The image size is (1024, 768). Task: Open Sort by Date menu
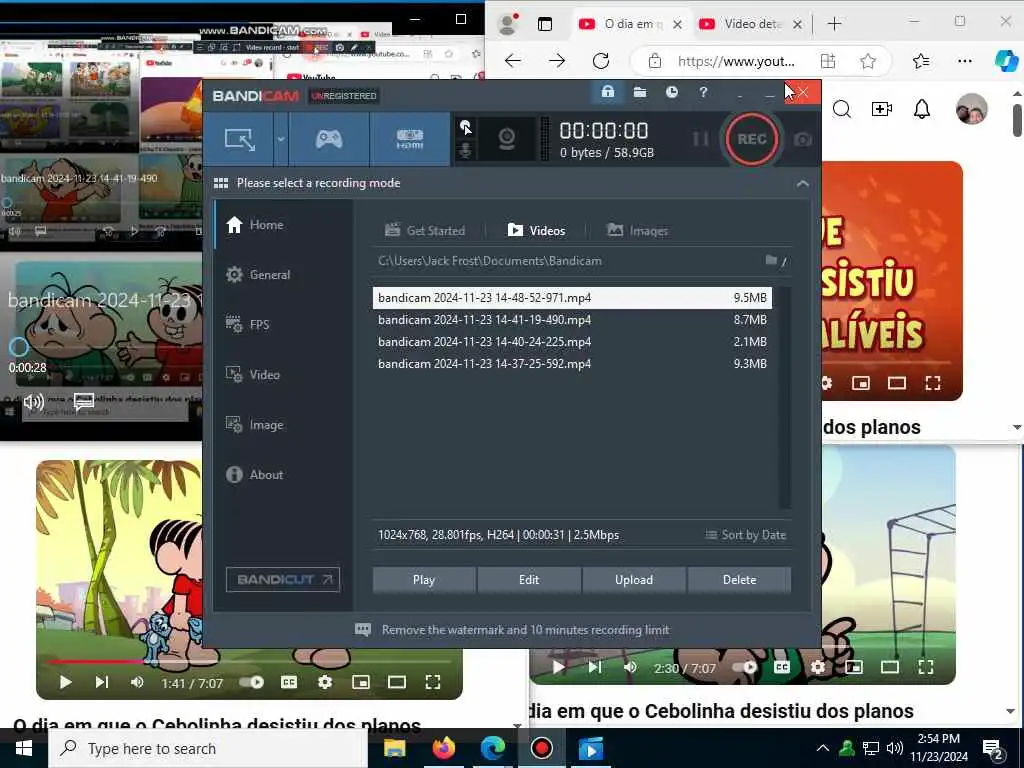746,535
